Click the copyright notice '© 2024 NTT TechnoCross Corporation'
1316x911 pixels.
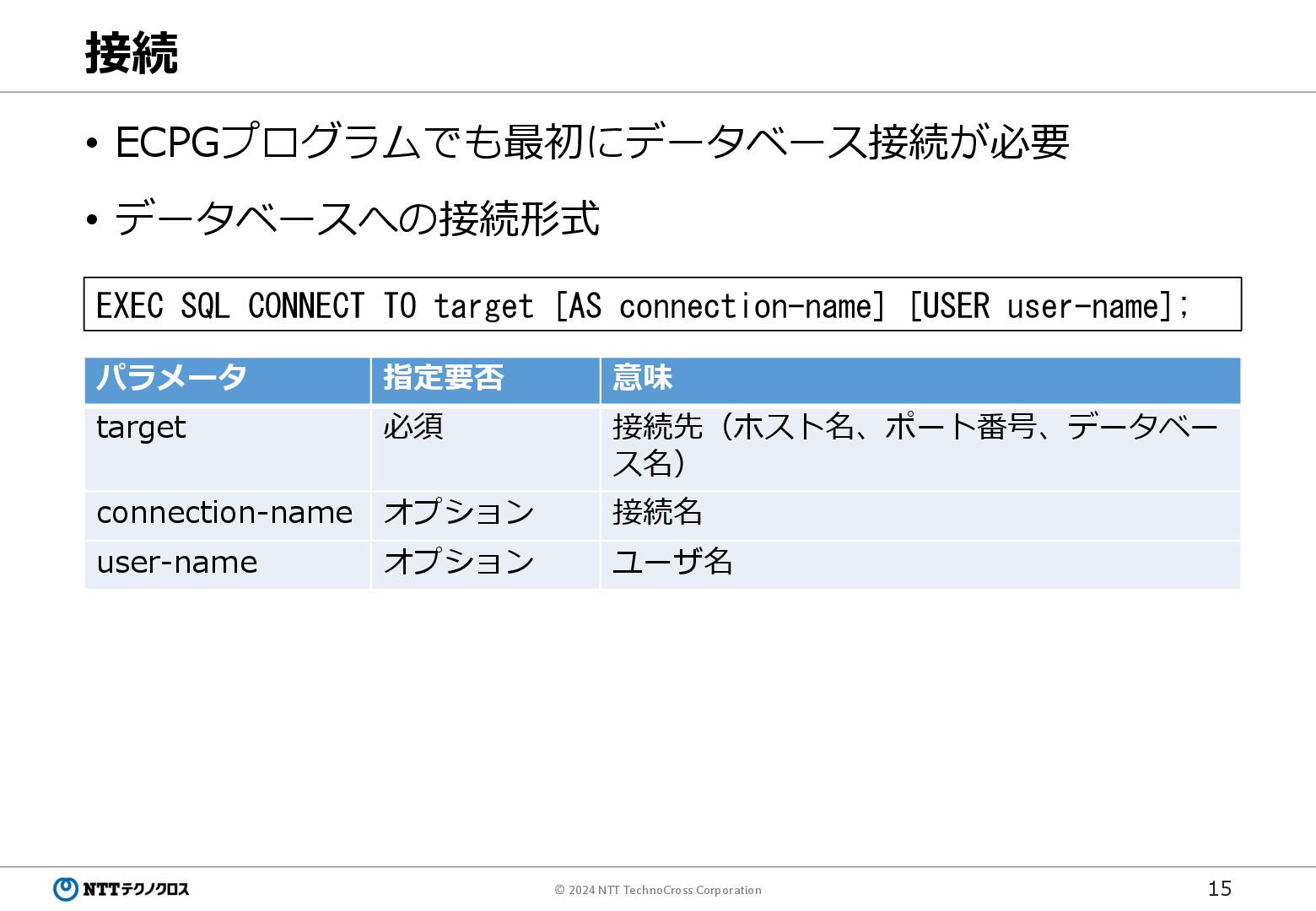[x=658, y=890]
